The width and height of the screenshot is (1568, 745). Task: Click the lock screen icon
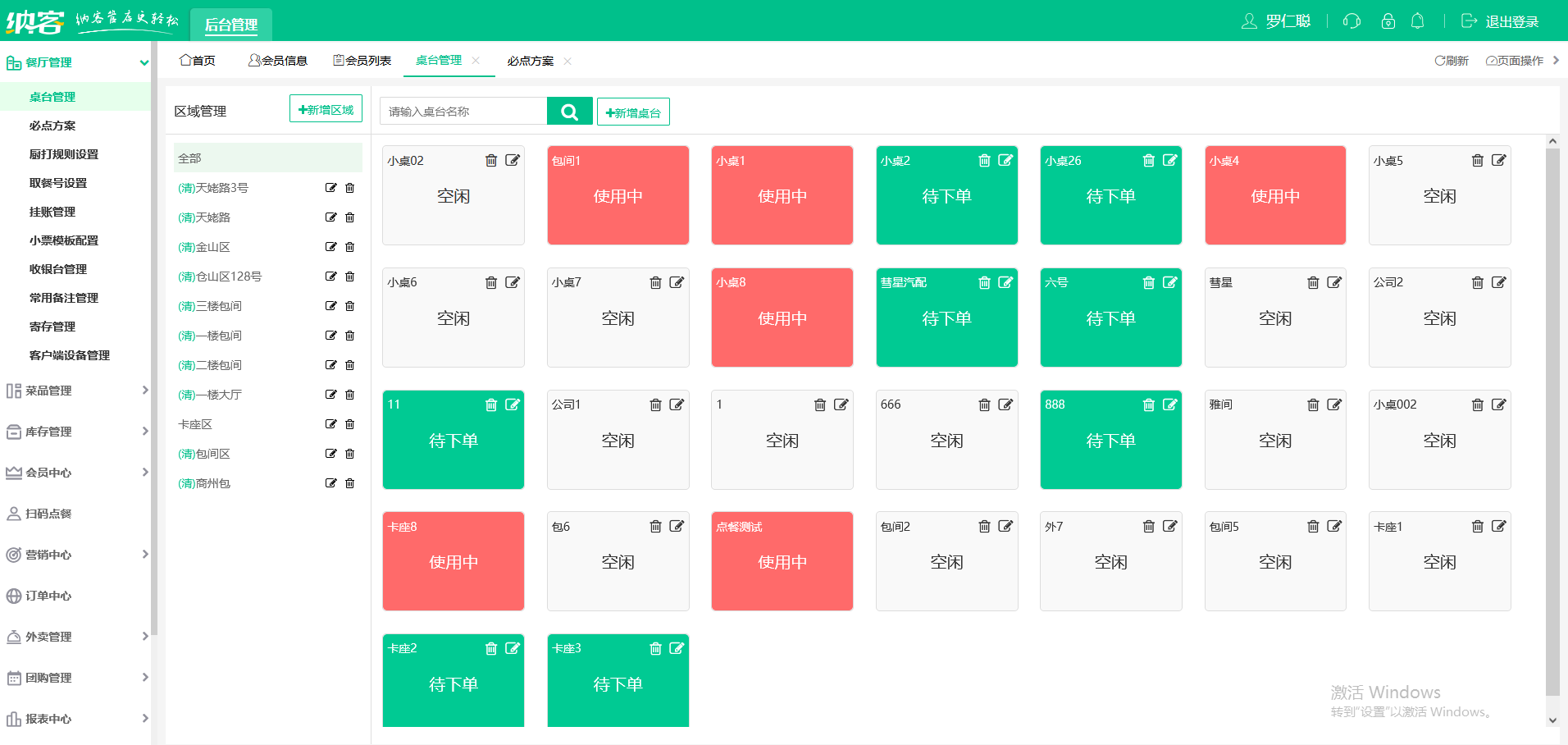pyautogui.click(x=1388, y=21)
